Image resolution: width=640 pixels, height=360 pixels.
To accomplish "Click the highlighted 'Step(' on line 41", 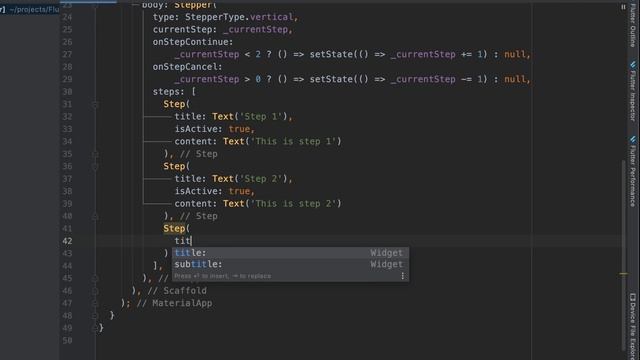I will (x=177, y=229).
